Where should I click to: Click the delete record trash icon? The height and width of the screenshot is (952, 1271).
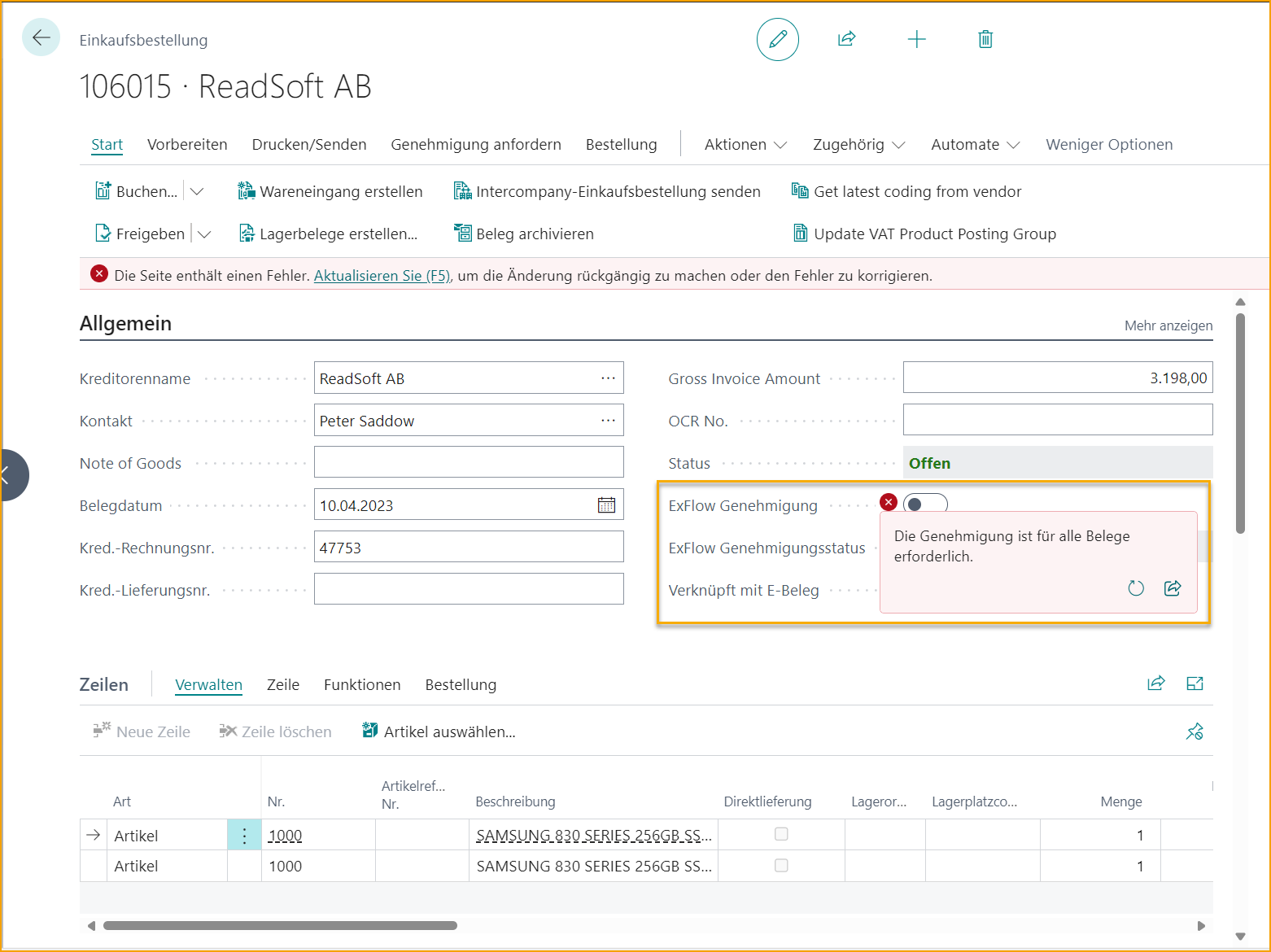[985, 38]
